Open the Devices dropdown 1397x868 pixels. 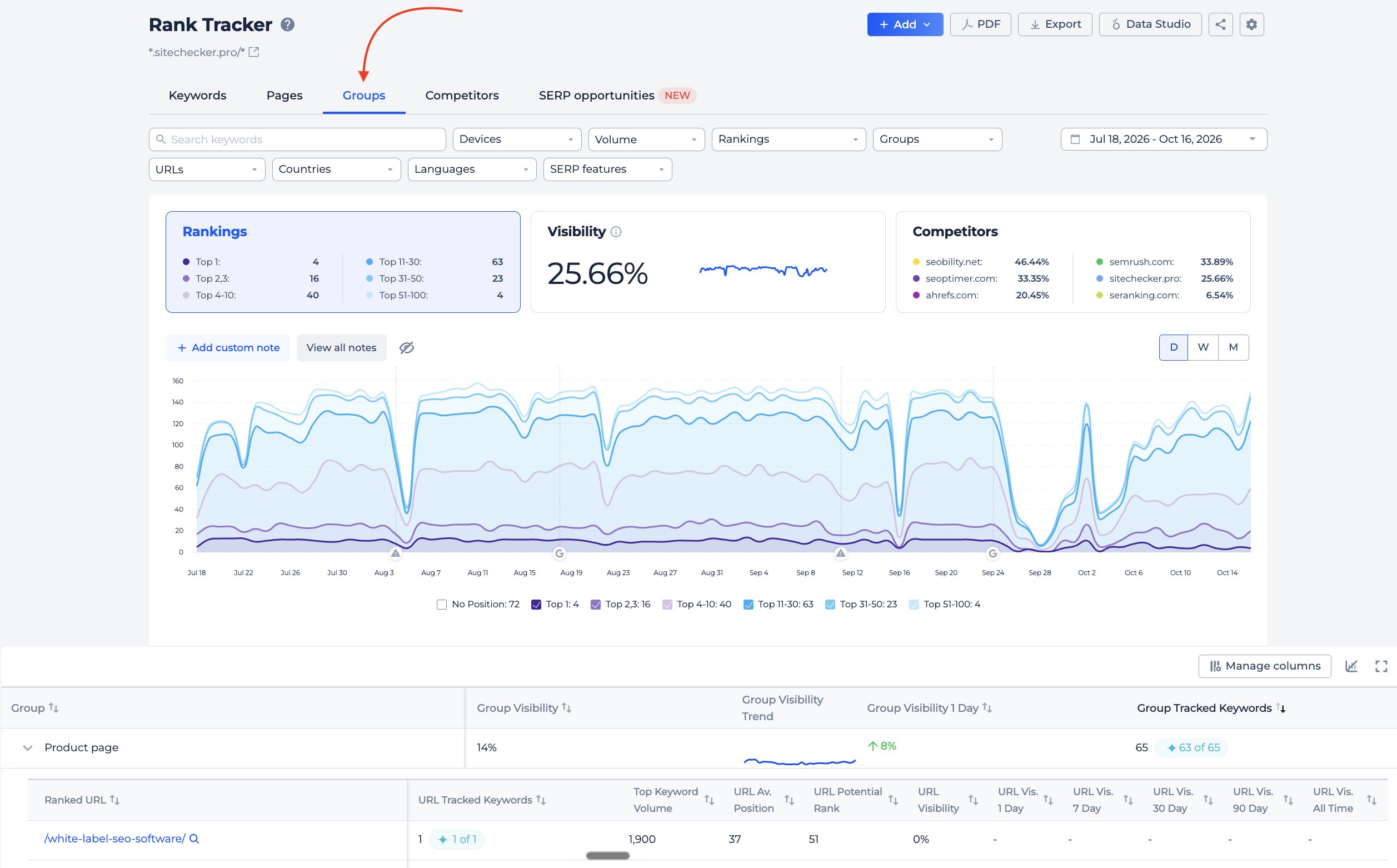click(517, 139)
